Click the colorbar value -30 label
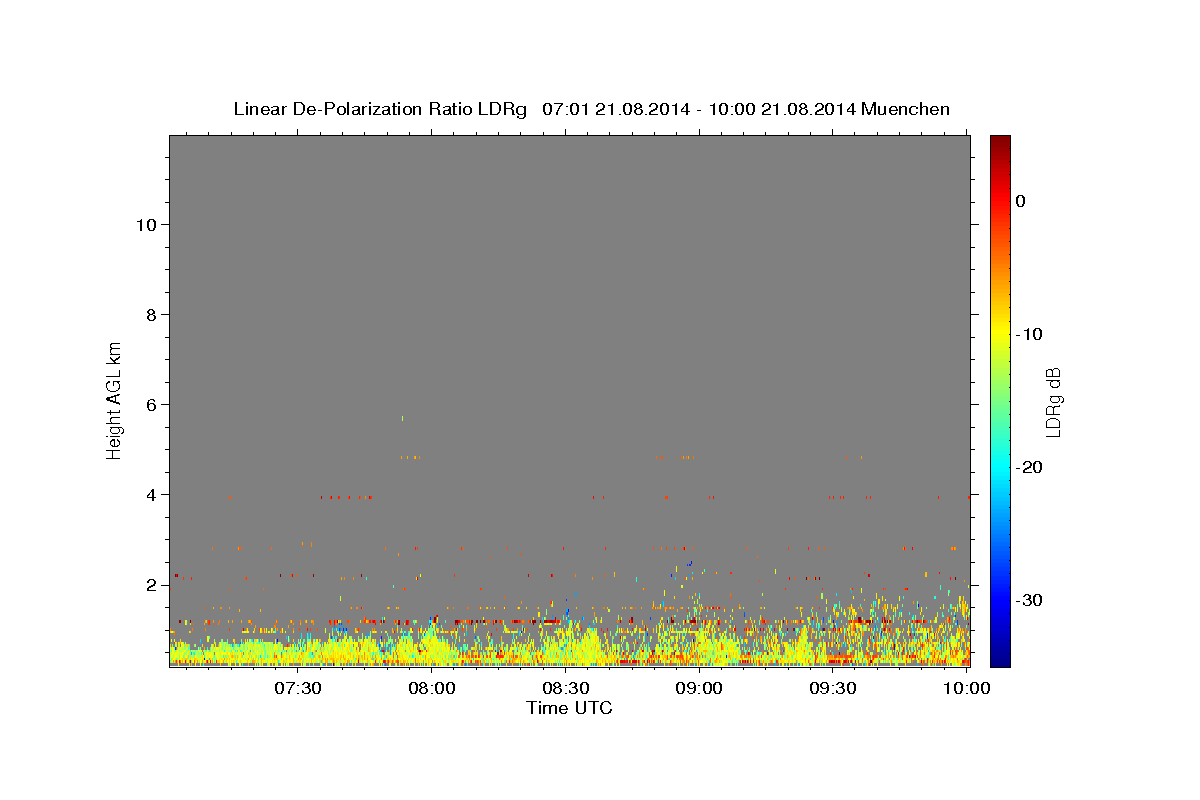Image resolution: width=1200 pixels, height=800 pixels. [x=1029, y=600]
